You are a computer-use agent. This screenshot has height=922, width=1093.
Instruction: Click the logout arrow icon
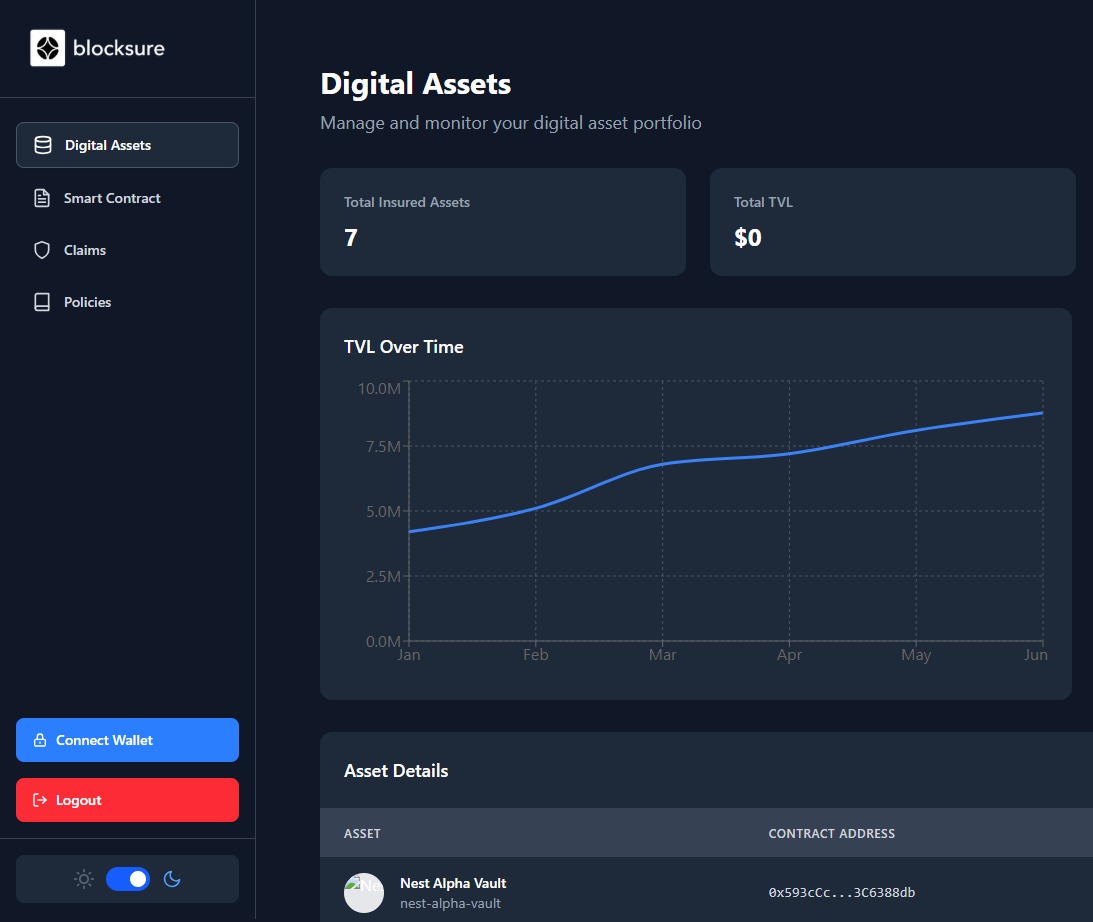(x=40, y=799)
